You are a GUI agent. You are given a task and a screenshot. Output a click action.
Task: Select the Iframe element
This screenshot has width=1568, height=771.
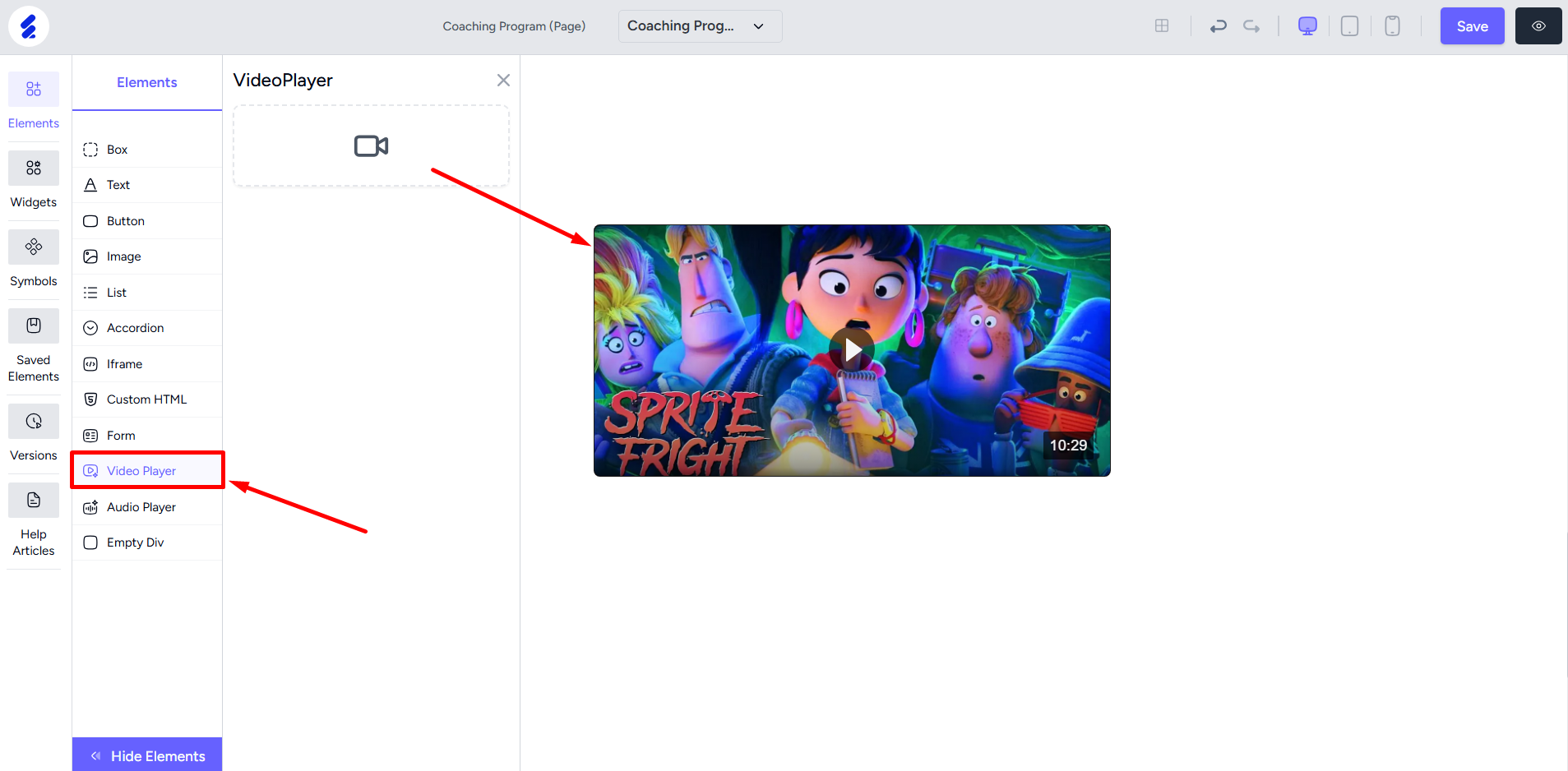147,364
